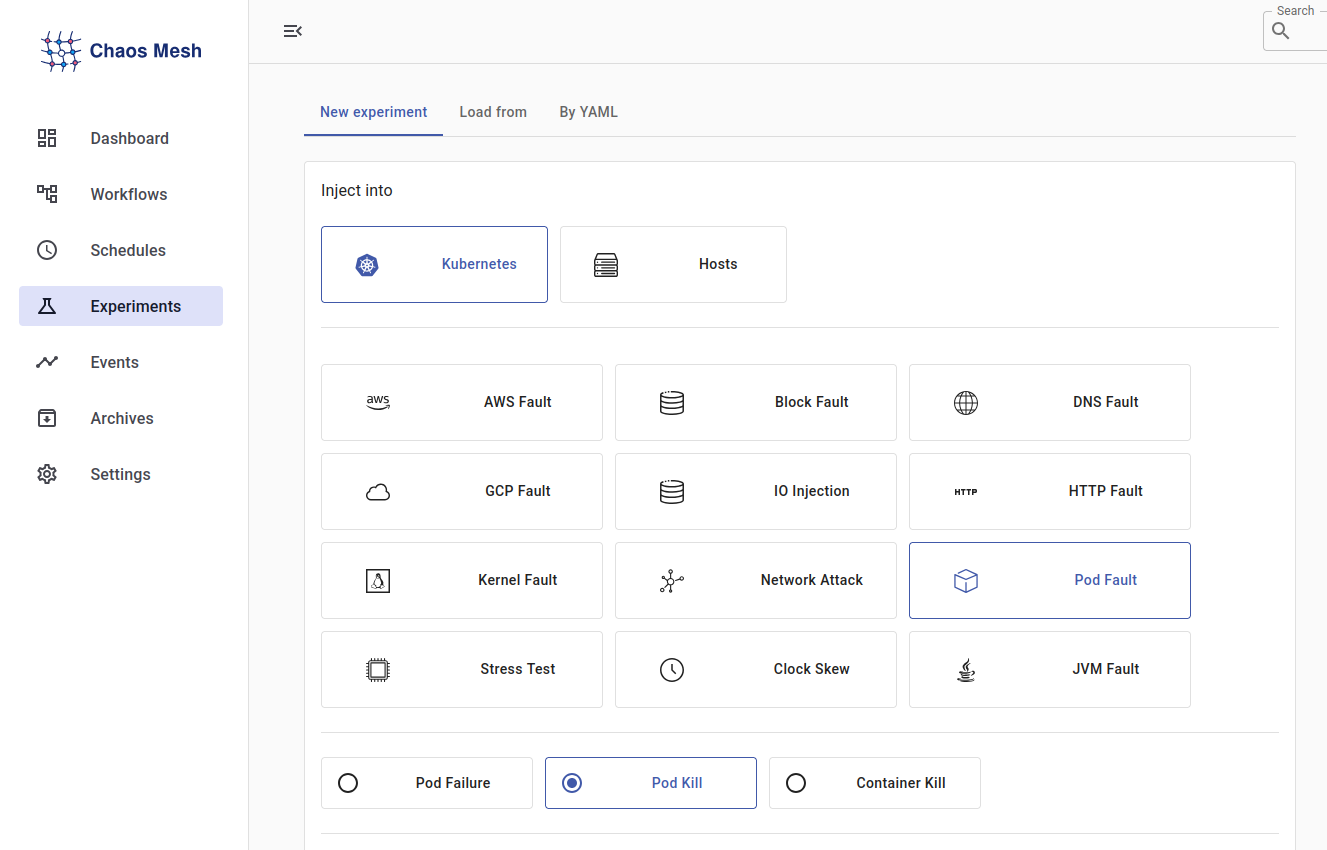Click the search magnifier icon
Screen dimensions: 1327x850
(x=1281, y=31)
